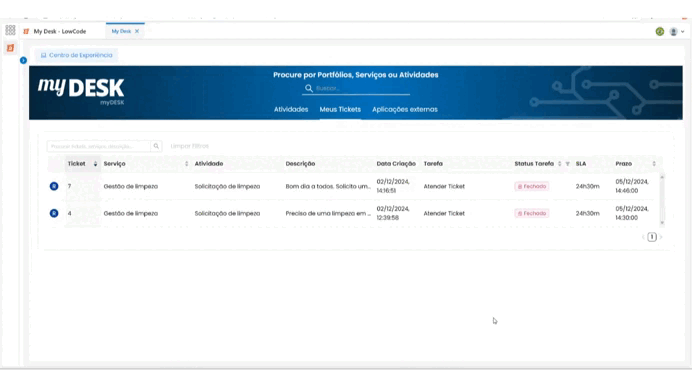Click Tarefa column header
692x388 pixels.
coord(433,164)
